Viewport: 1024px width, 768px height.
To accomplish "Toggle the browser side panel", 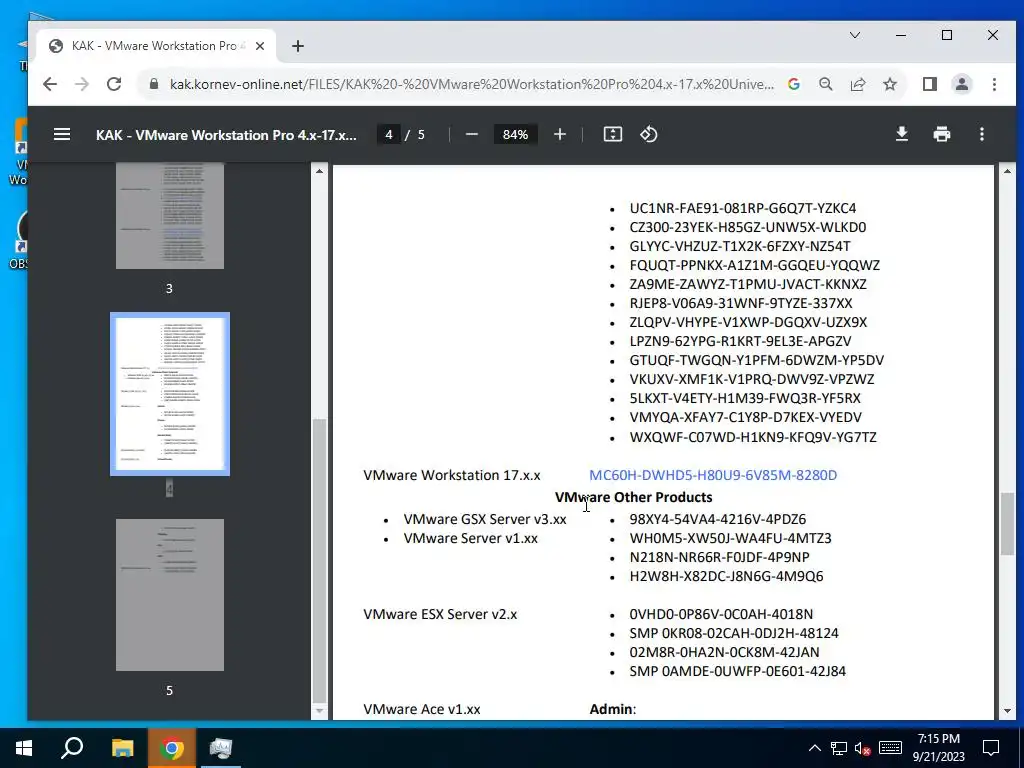I will (x=930, y=84).
